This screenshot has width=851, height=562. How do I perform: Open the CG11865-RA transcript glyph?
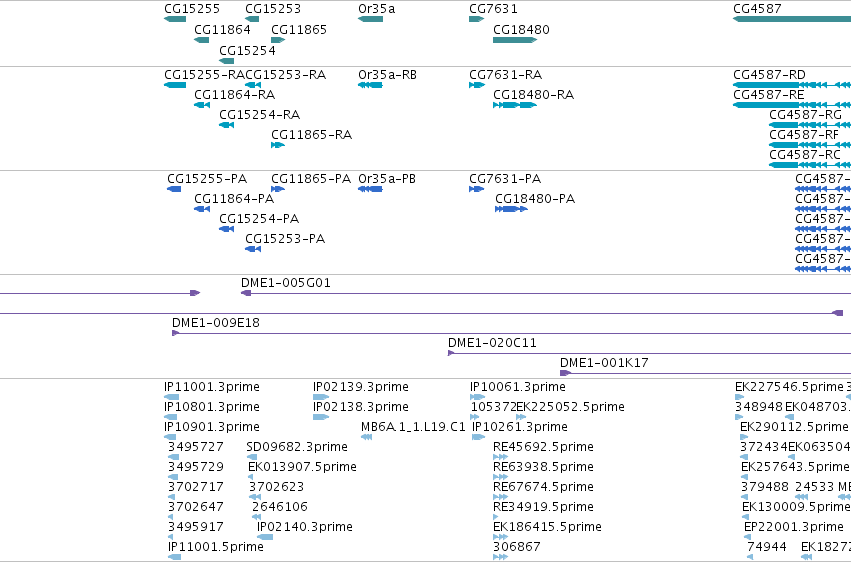pyautogui.click(x=278, y=145)
